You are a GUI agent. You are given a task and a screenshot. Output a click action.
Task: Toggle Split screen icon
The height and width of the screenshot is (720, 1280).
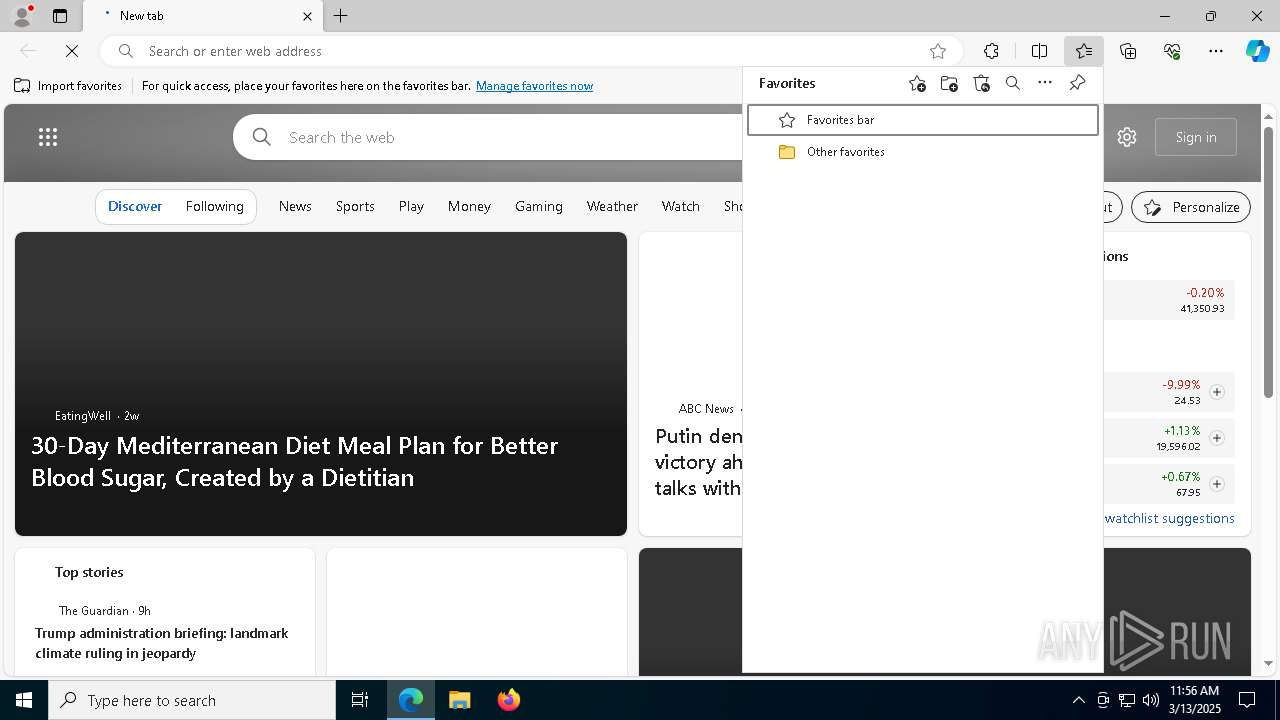pyautogui.click(x=1039, y=51)
